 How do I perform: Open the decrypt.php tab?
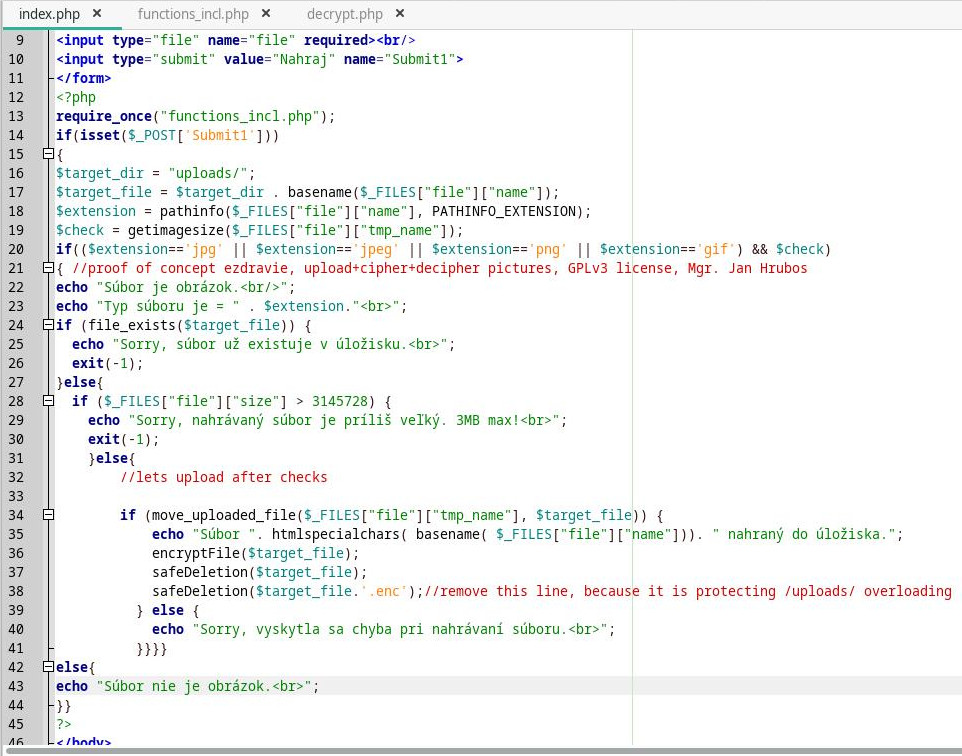pos(344,14)
